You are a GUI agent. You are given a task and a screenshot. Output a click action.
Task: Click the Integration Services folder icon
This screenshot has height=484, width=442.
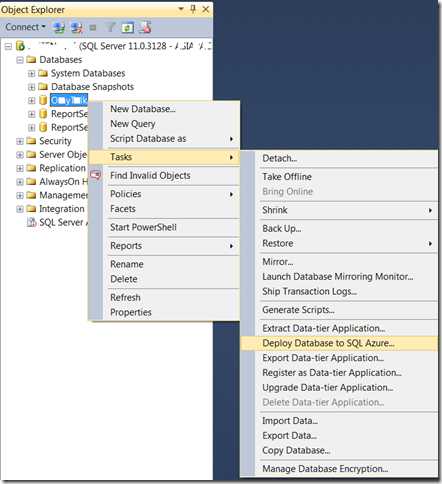click(31, 209)
